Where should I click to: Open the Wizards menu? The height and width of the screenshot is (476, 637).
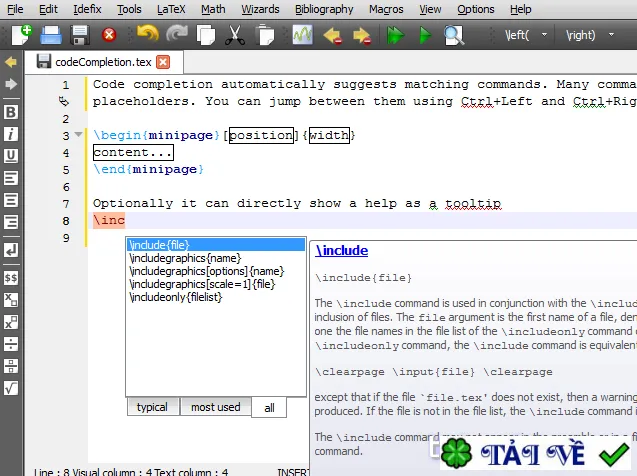point(260,9)
